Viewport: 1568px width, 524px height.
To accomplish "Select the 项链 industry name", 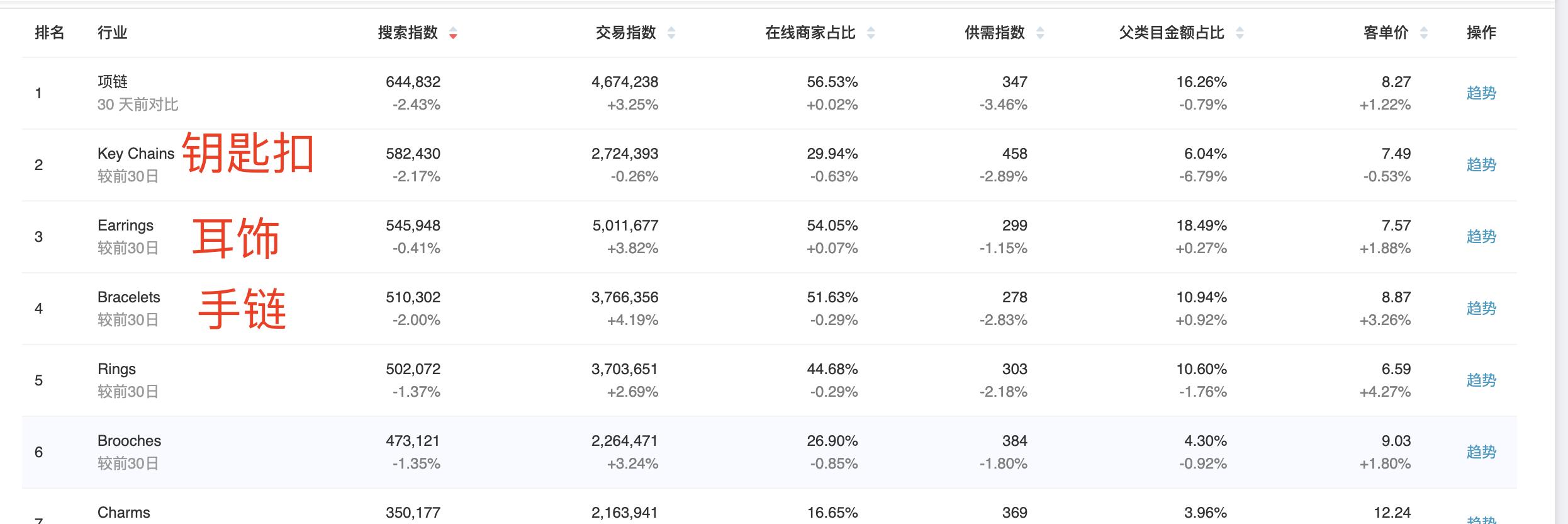I will 113,81.
